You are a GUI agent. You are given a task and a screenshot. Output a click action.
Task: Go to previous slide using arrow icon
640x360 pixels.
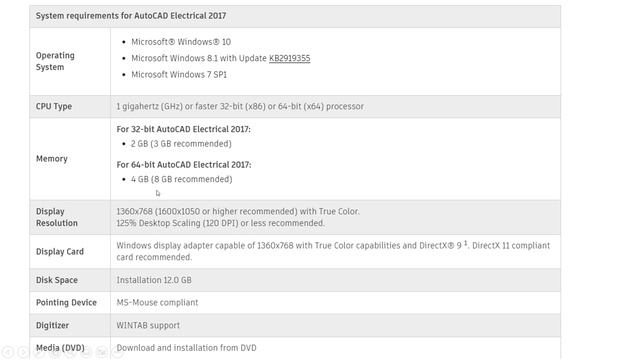8,352
